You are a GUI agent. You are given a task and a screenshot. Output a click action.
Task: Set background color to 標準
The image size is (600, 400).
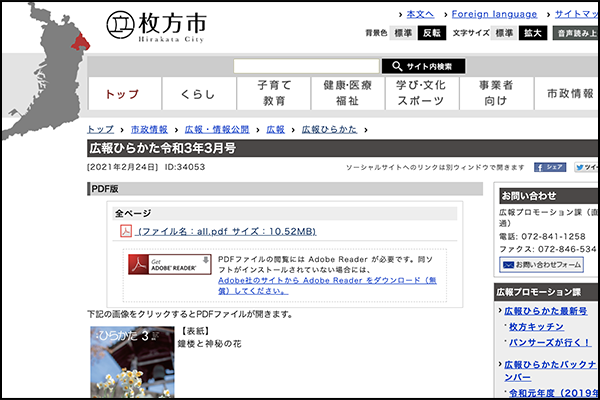coord(403,33)
